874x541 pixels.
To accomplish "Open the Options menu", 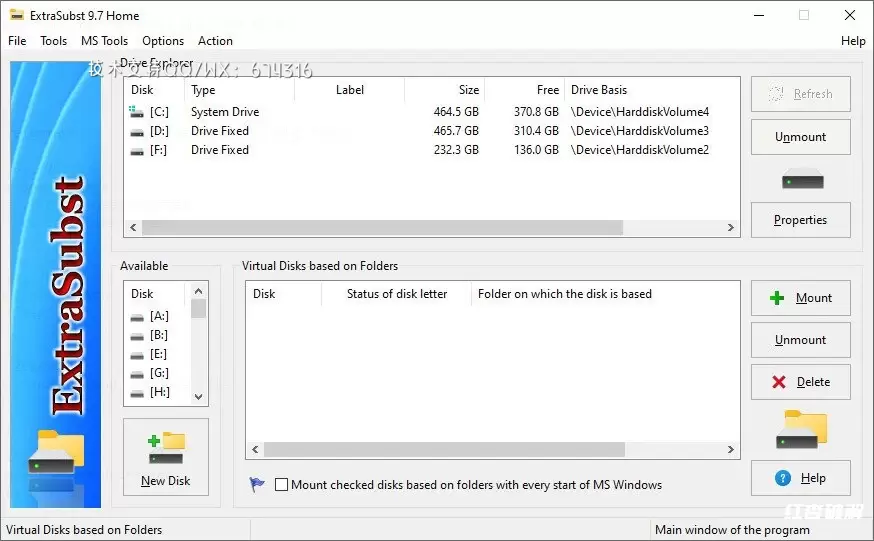I will 163,41.
